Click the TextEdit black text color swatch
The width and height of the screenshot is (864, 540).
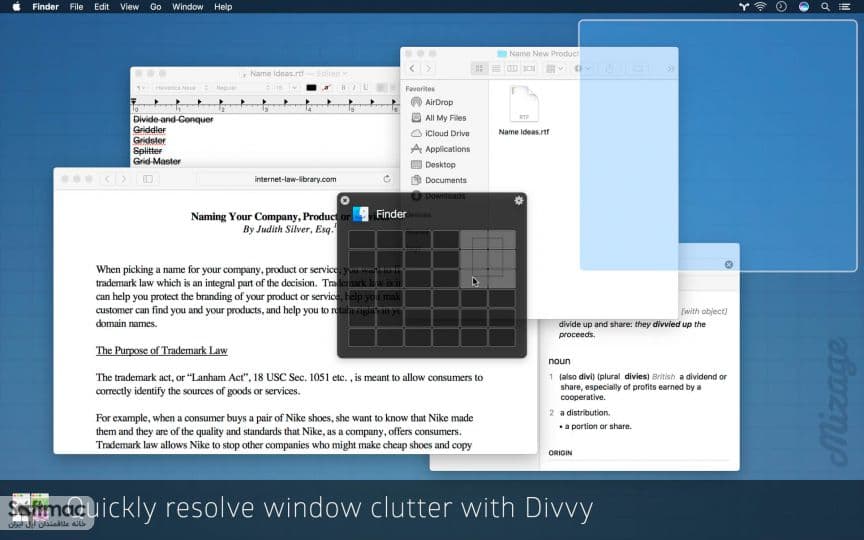(x=311, y=88)
